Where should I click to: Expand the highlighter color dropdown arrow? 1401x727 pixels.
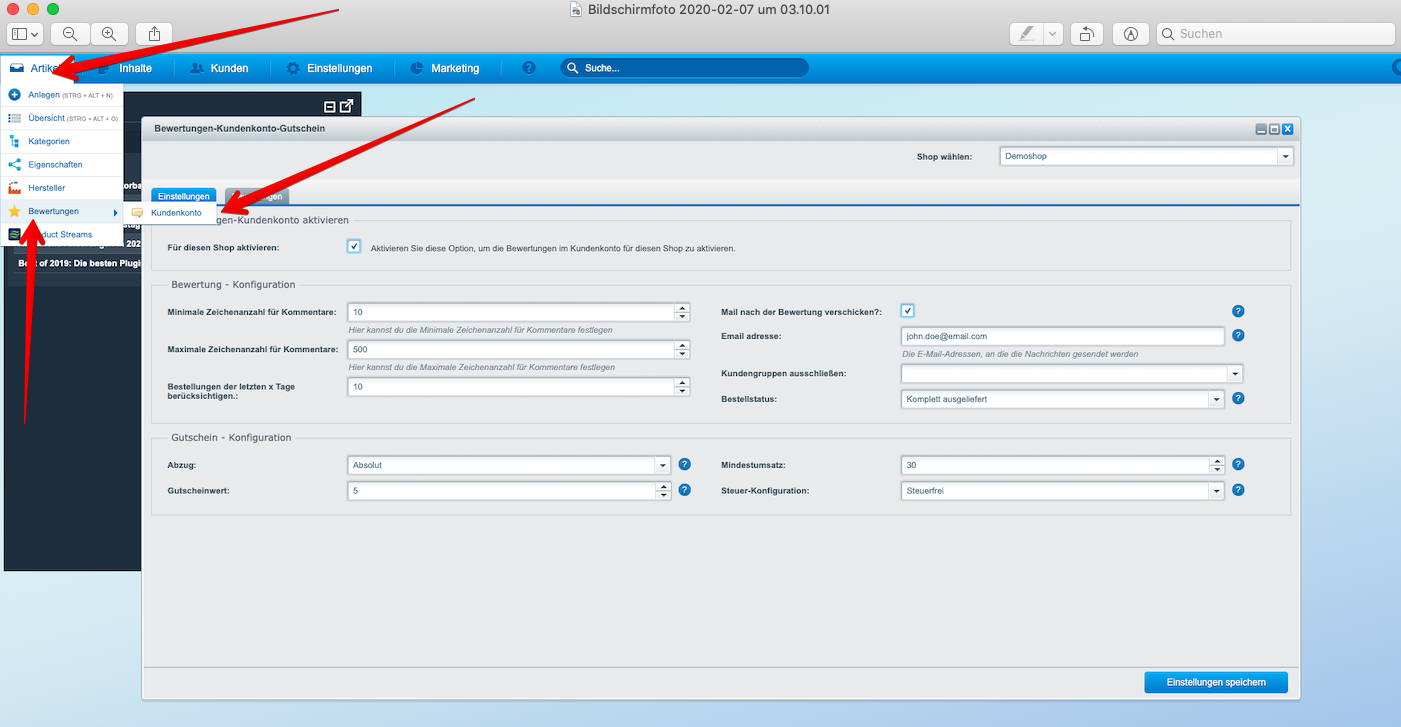click(1053, 33)
